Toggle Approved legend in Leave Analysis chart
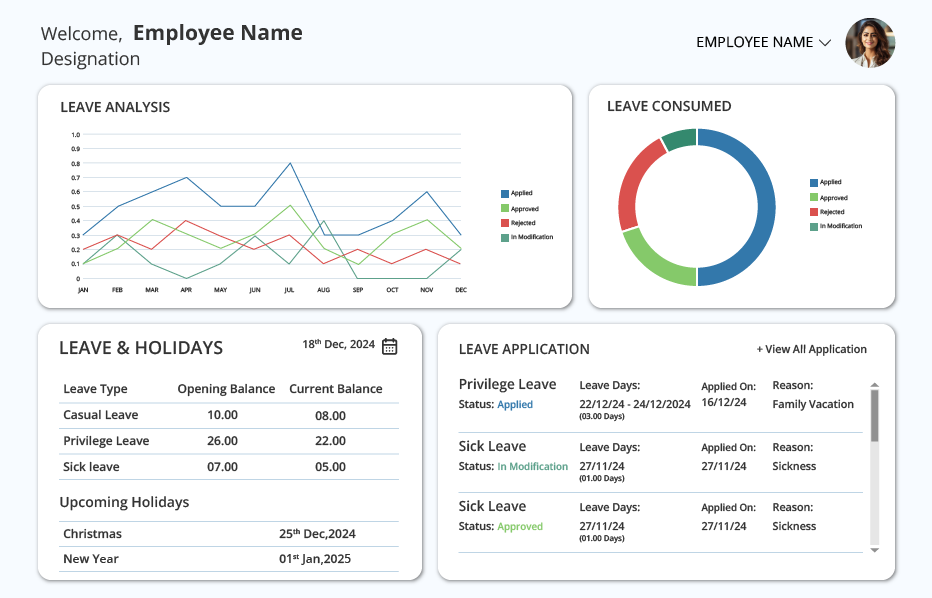Image resolution: width=932 pixels, height=598 pixels. (519, 209)
